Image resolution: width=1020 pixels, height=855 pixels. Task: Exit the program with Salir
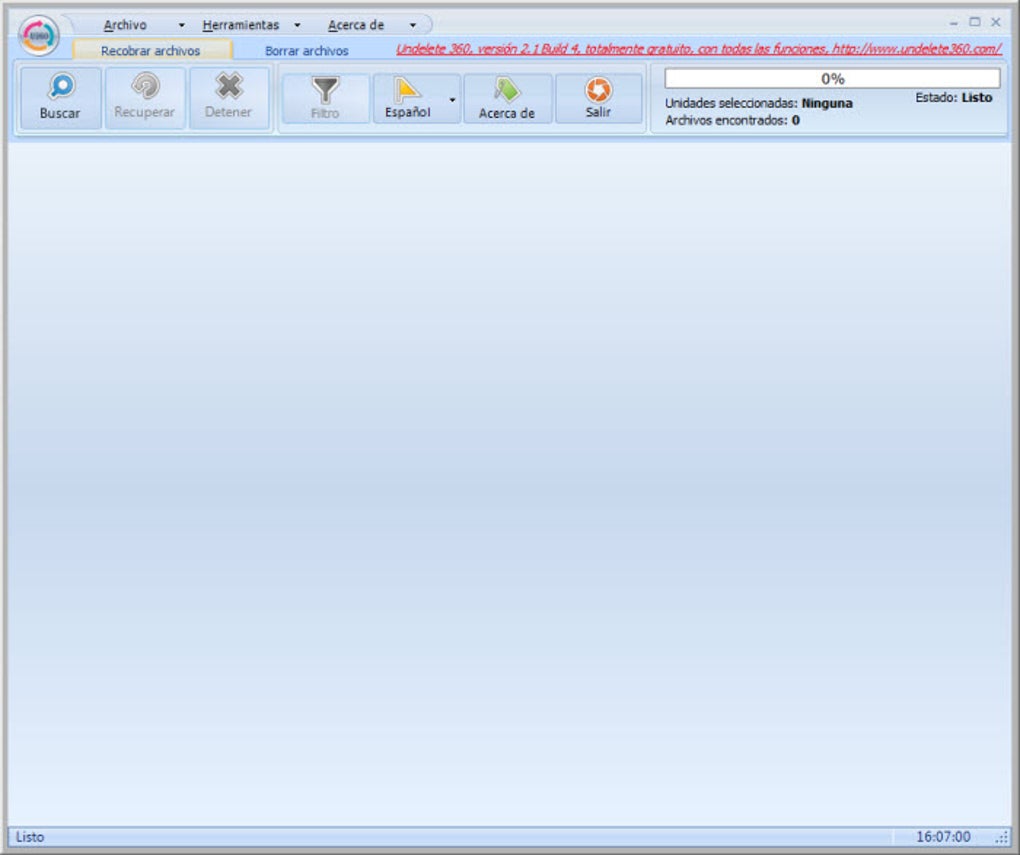pyautogui.click(x=598, y=98)
